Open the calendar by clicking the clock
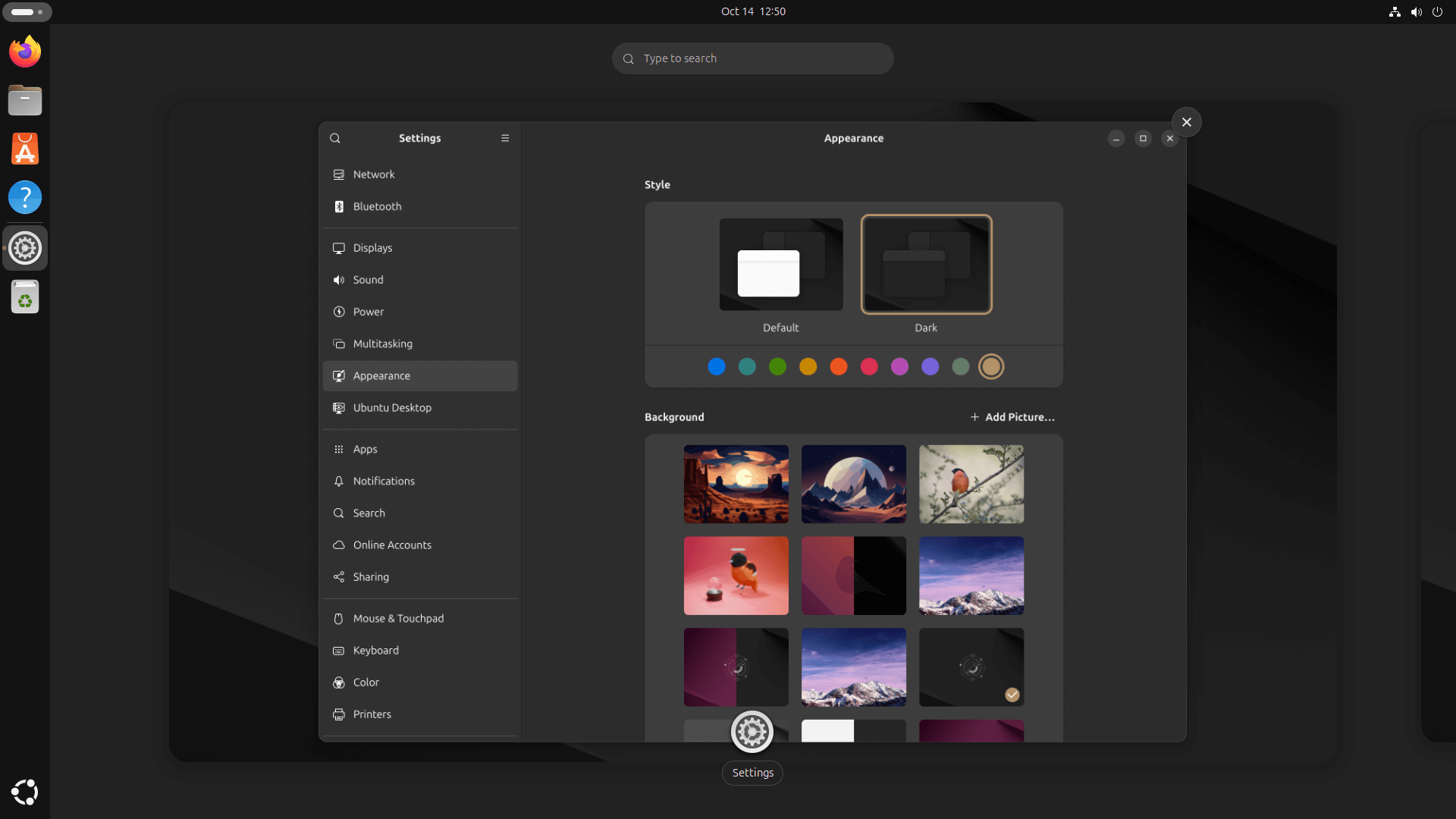Screen dimensions: 1456x819 click(x=753, y=11)
